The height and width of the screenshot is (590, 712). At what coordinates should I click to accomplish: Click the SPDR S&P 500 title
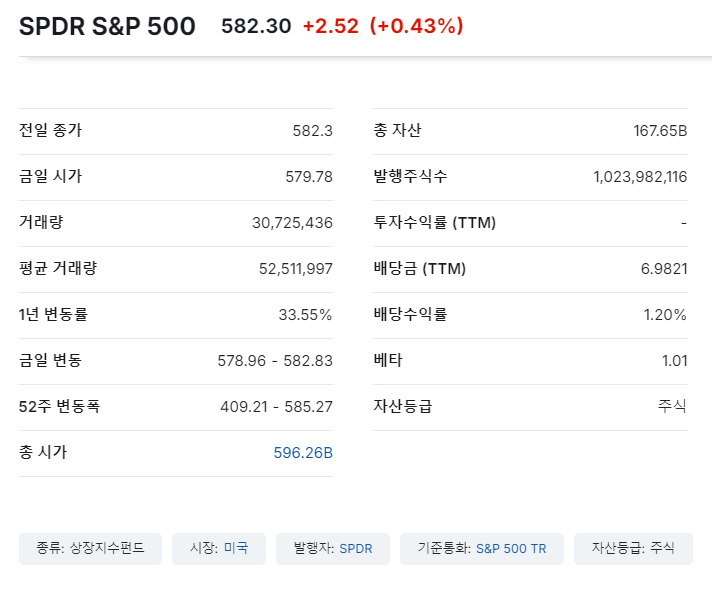click(x=108, y=27)
